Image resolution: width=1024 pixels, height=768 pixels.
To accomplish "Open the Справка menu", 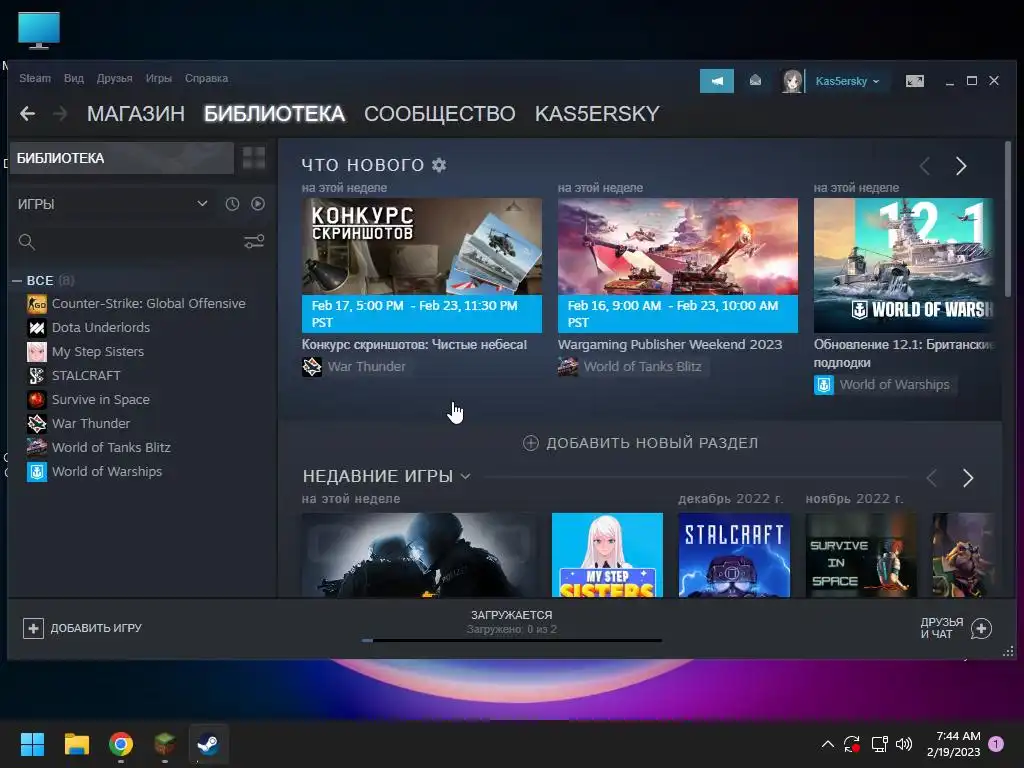I will [206, 78].
